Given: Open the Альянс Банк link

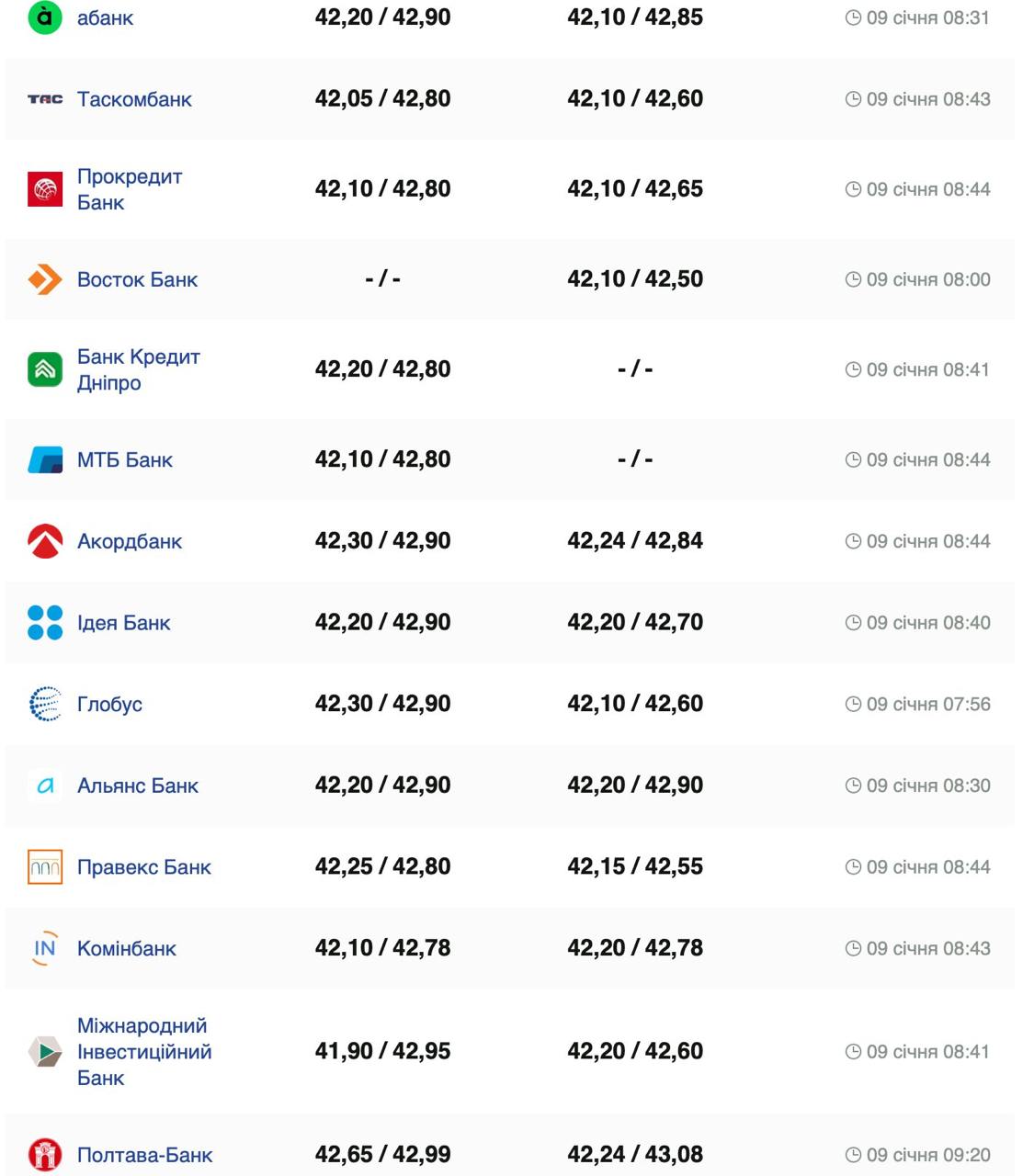Looking at the screenshot, I should [138, 786].
